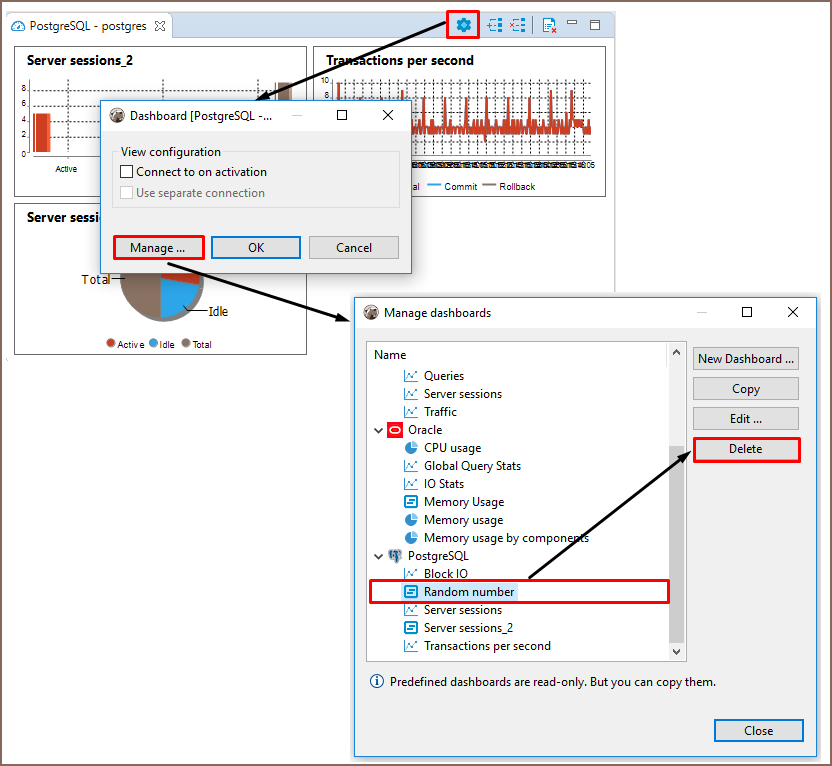Click scrollbar down arrow in dashboards list
Viewport: 832px width, 766px height.
point(676,651)
